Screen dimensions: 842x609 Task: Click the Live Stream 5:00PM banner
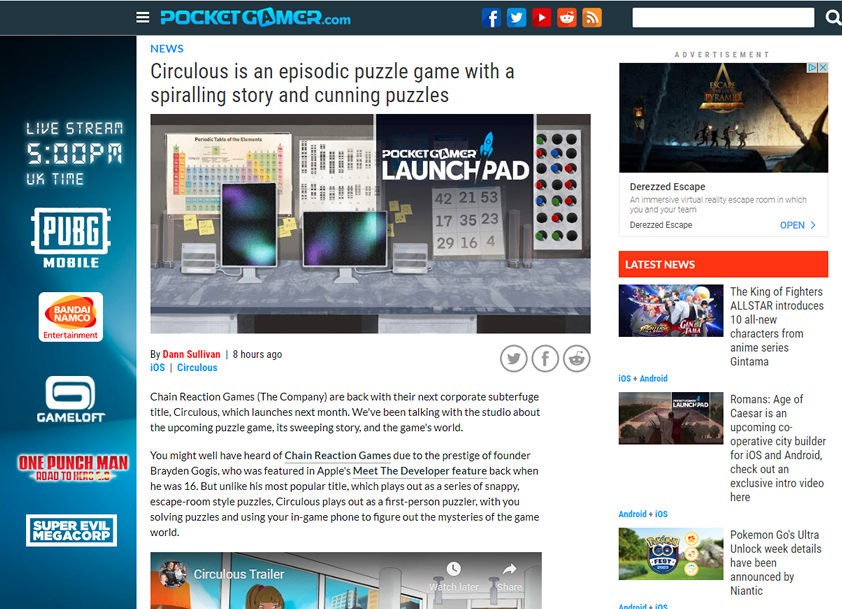74,154
